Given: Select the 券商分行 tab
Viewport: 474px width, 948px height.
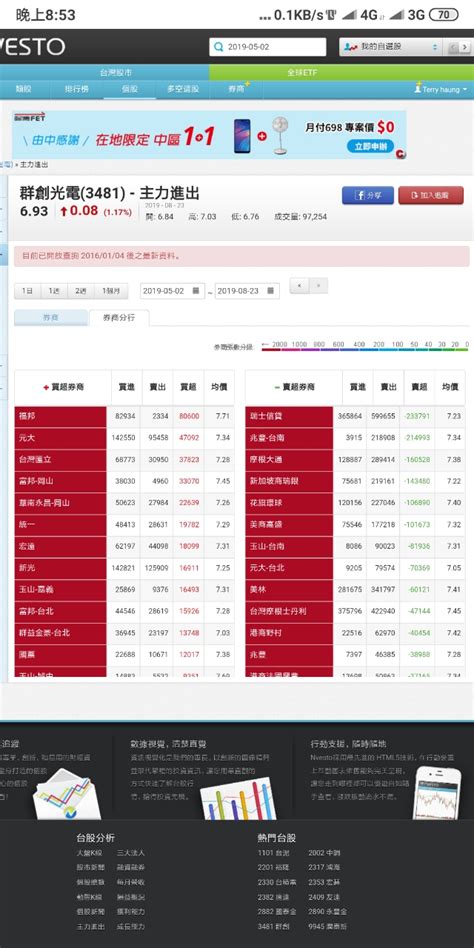Looking at the screenshot, I should click(118, 317).
